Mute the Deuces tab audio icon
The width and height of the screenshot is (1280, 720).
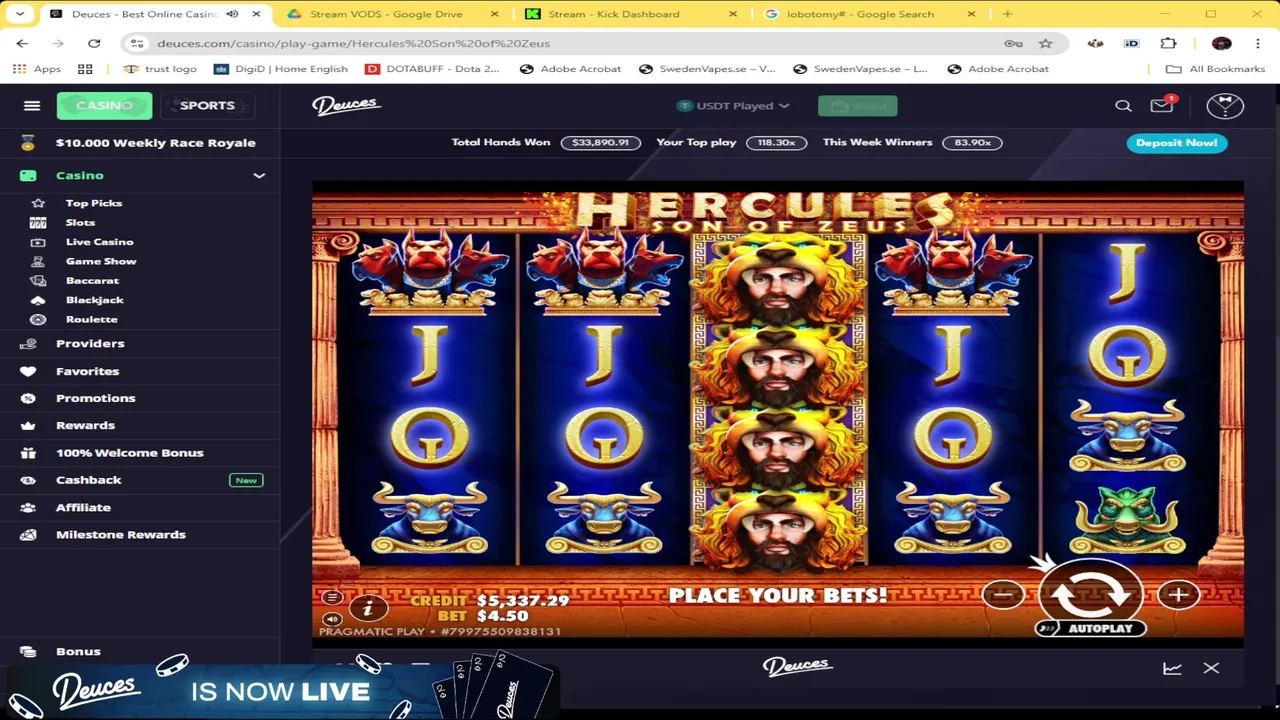(x=232, y=14)
